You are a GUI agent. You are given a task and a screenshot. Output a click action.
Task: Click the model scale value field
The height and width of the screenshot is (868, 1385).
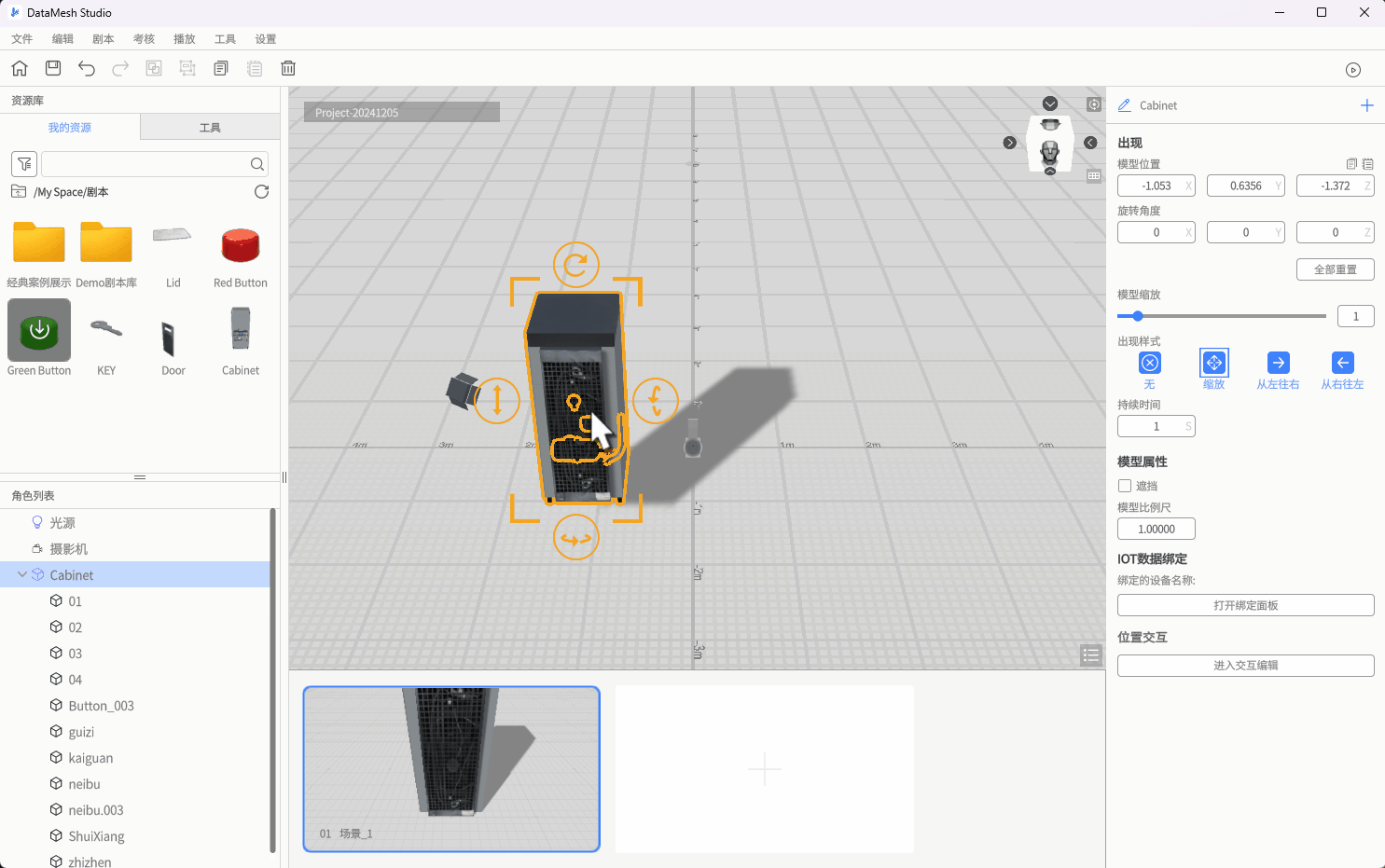[x=1356, y=316]
